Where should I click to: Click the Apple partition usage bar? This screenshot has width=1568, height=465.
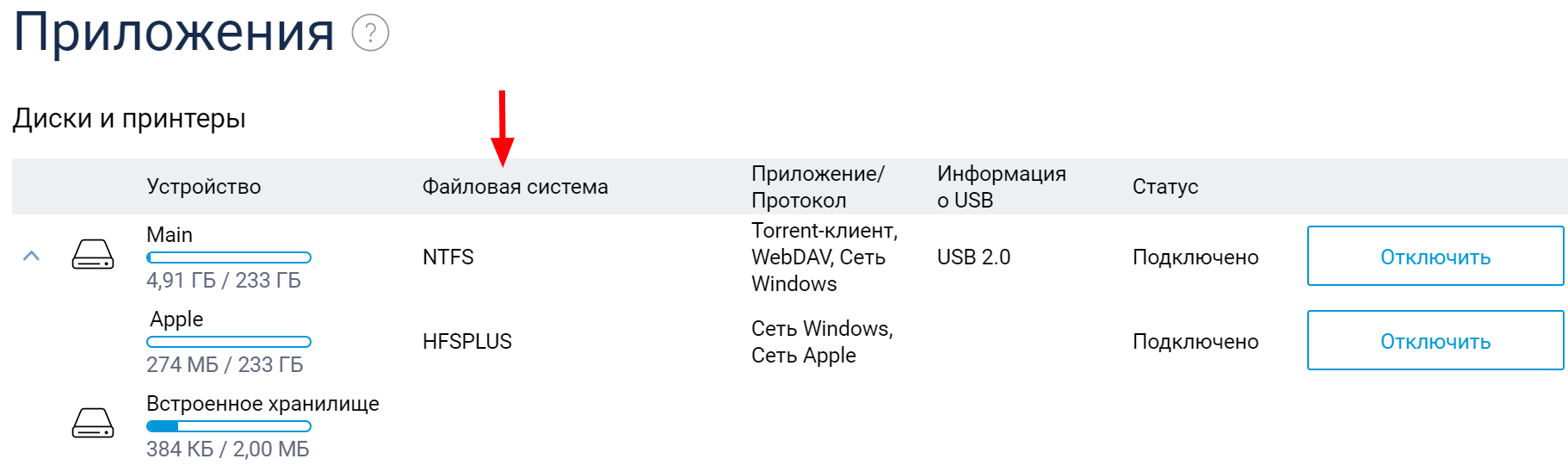tap(229, 342)
